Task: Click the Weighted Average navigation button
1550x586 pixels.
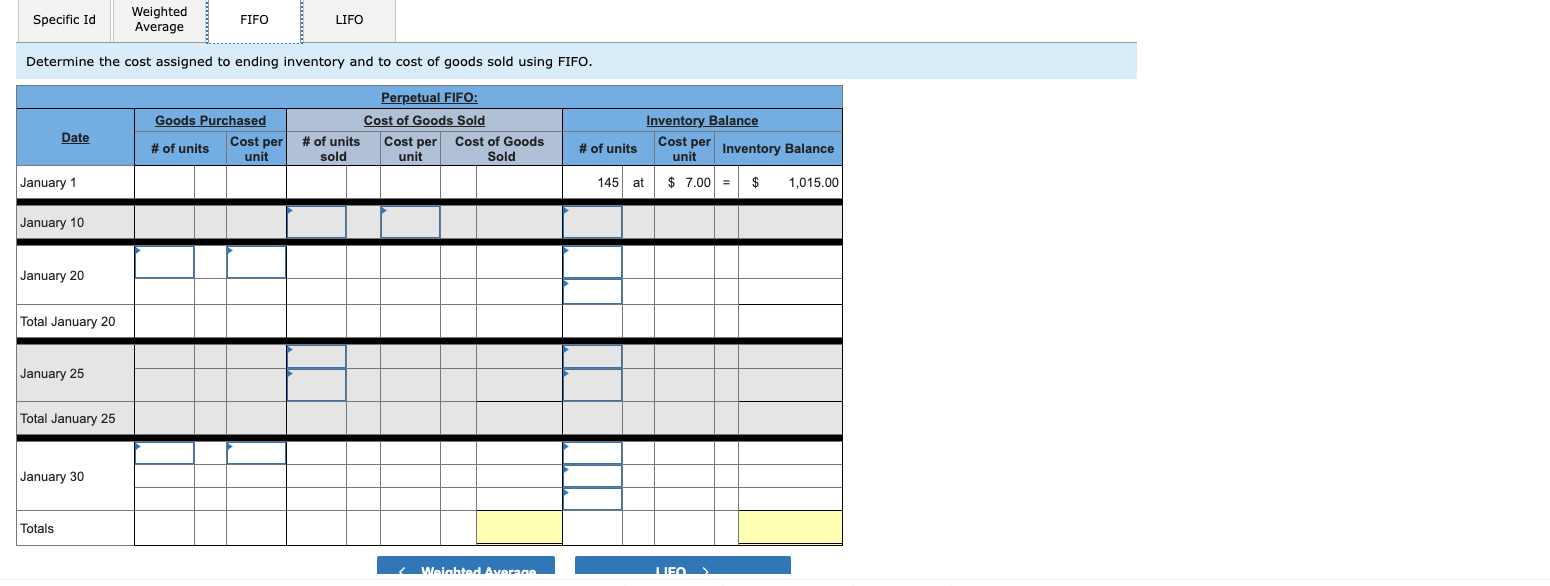Action: pyautogui.click(x=465, y=569)
